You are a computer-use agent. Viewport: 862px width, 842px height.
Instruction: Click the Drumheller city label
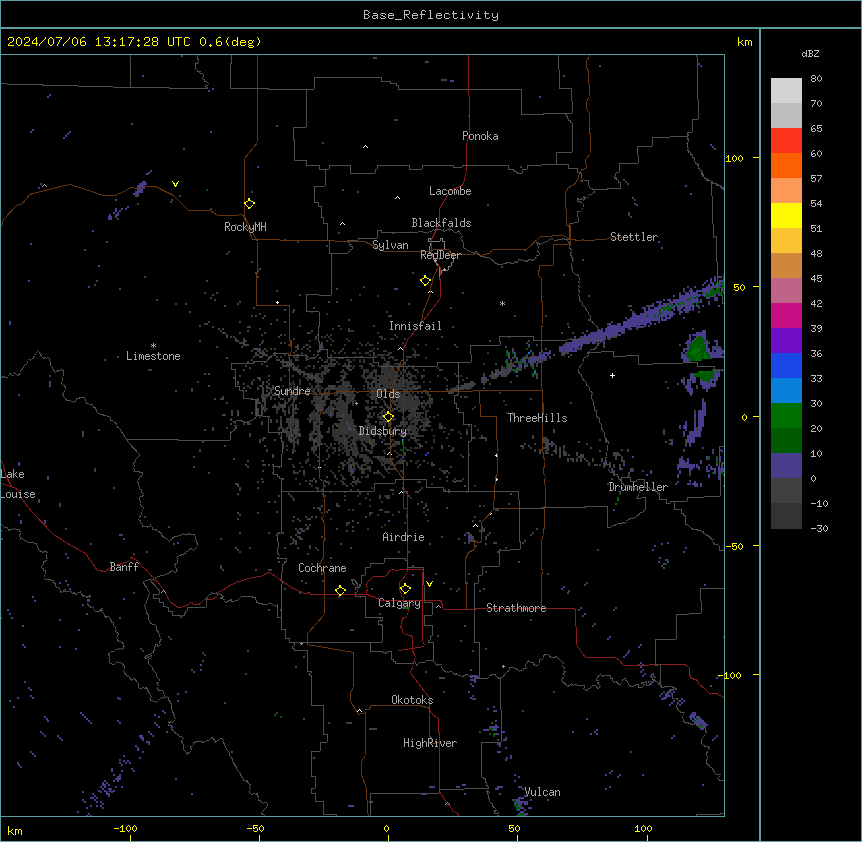638,487
